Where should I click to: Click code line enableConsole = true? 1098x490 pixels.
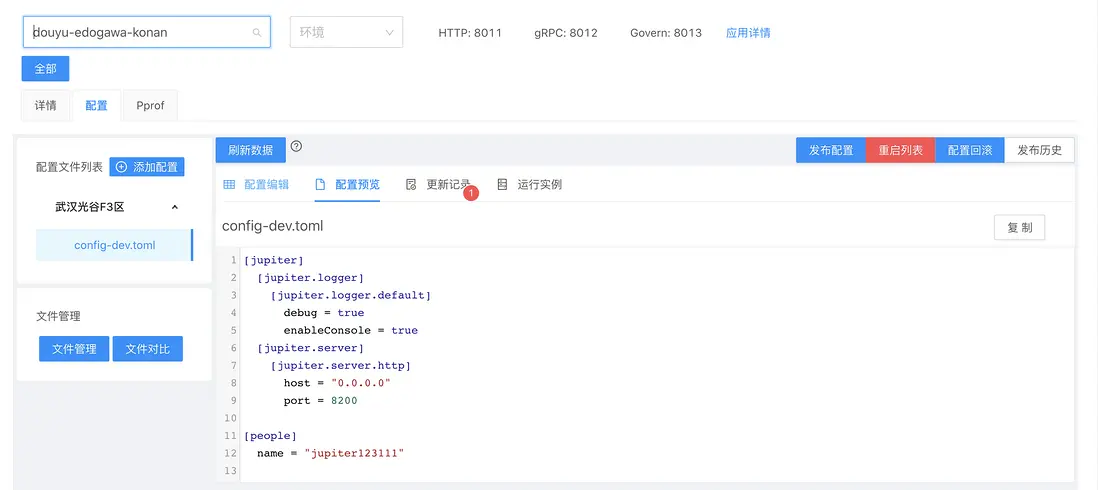351,330
